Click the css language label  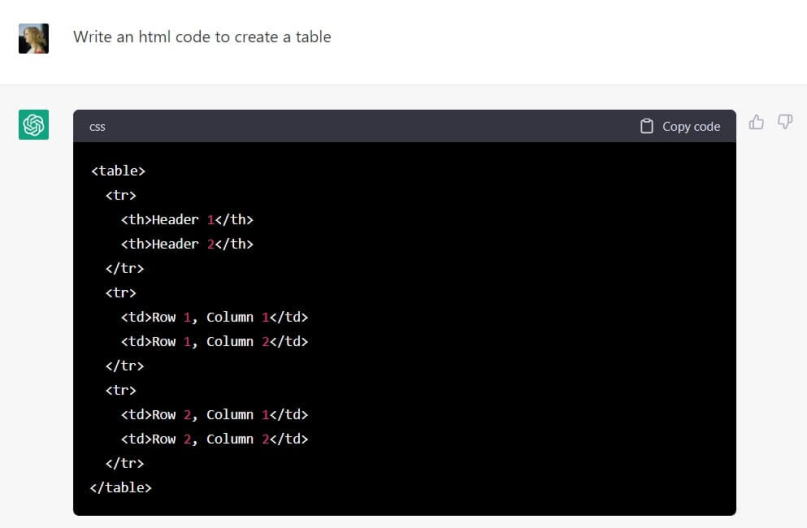[98, 127]
